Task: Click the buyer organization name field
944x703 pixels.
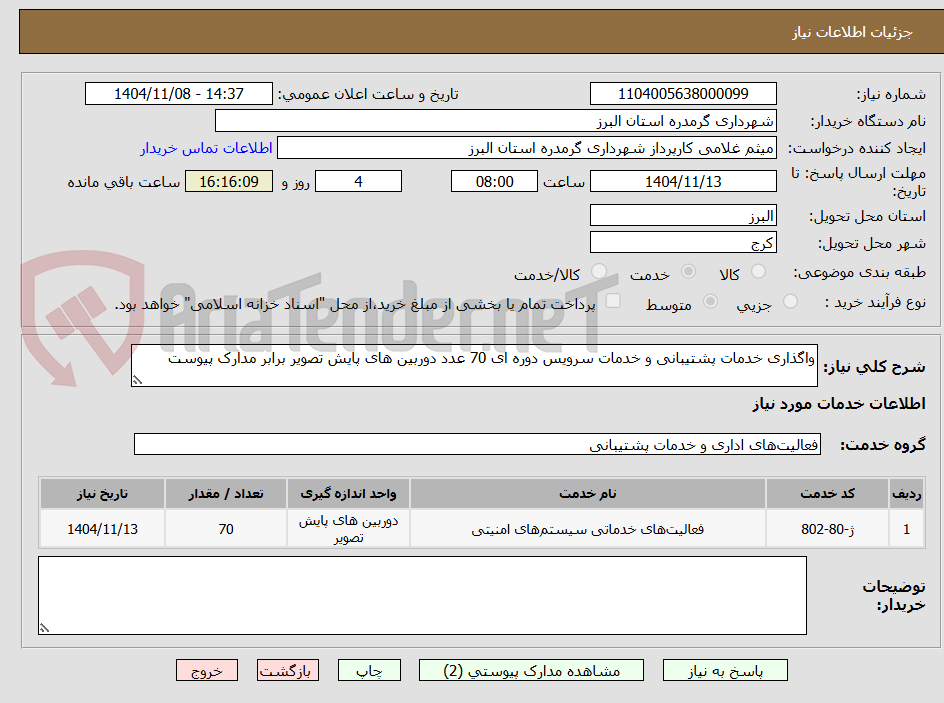Action: point(495,121)
